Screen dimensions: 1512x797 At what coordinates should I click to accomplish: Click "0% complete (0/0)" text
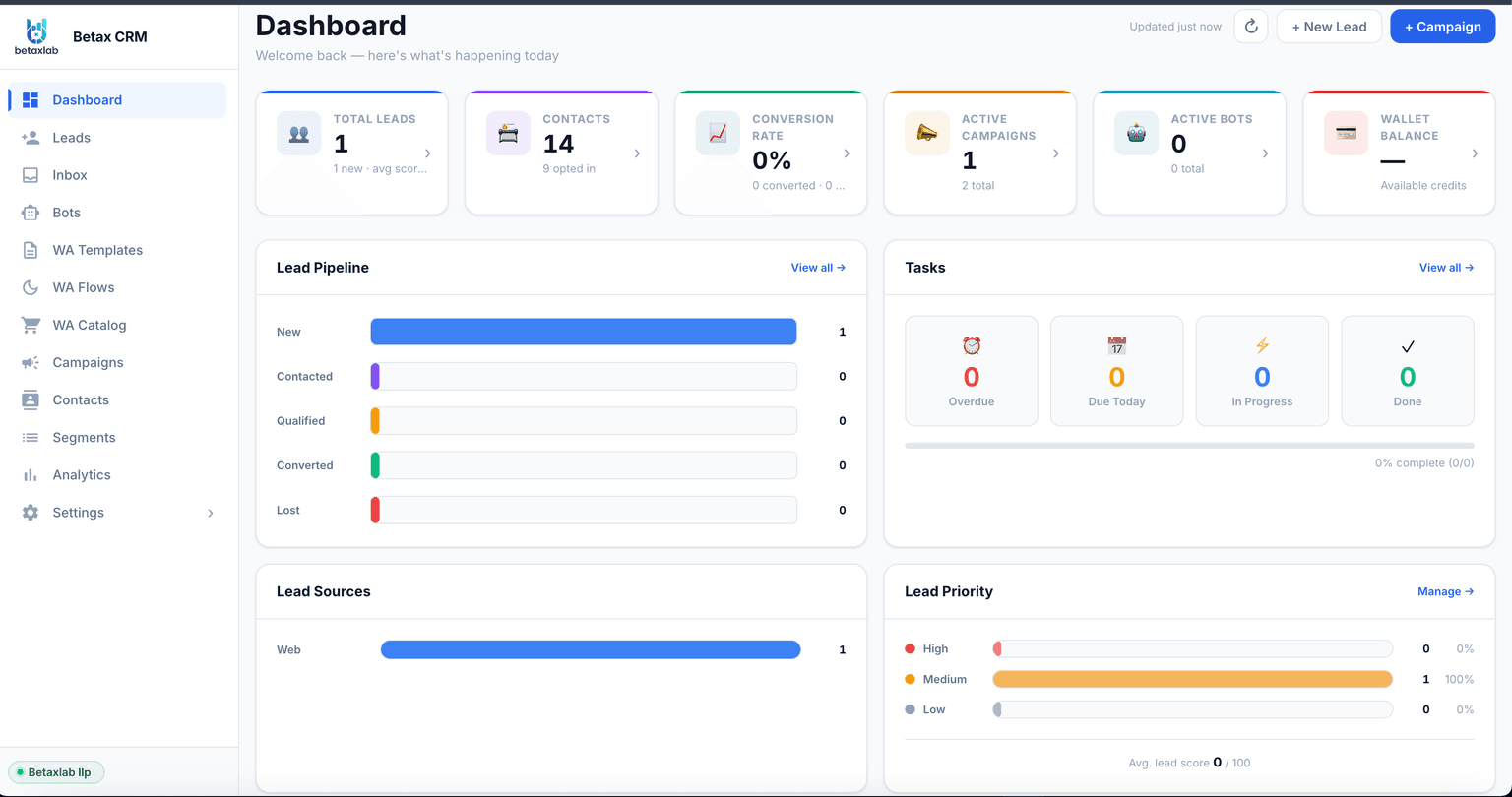[x=1424, y=462]
